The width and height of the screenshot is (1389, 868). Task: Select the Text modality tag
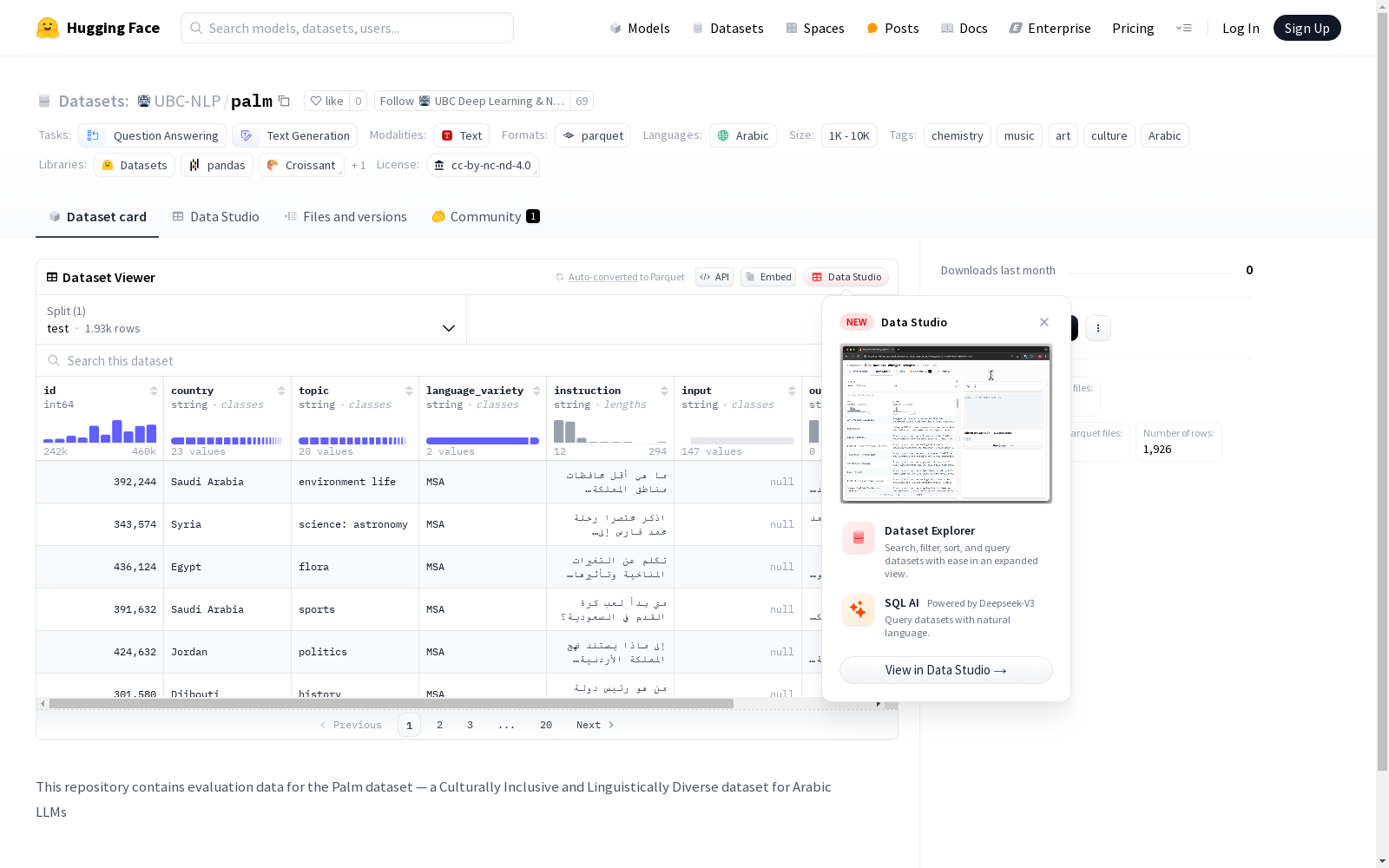[x=461, y=135]
